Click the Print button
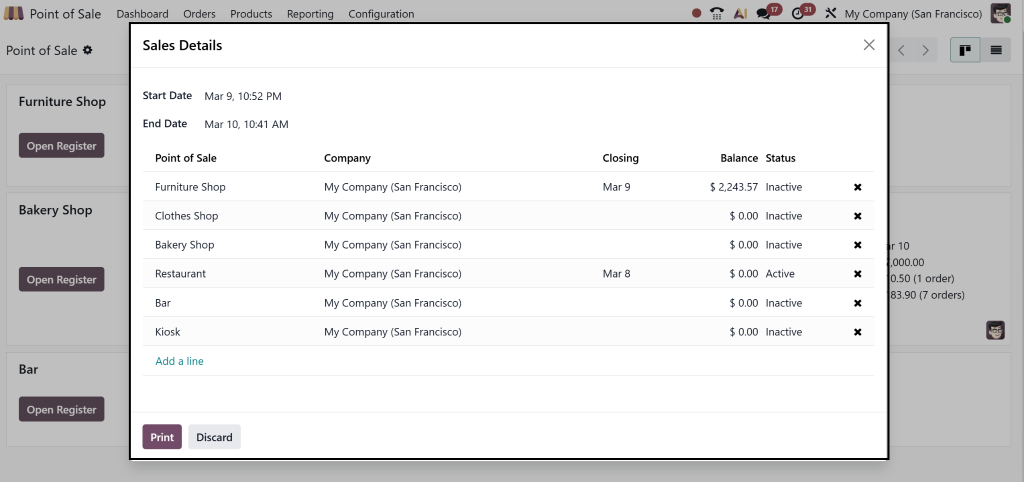 (162, 437)
